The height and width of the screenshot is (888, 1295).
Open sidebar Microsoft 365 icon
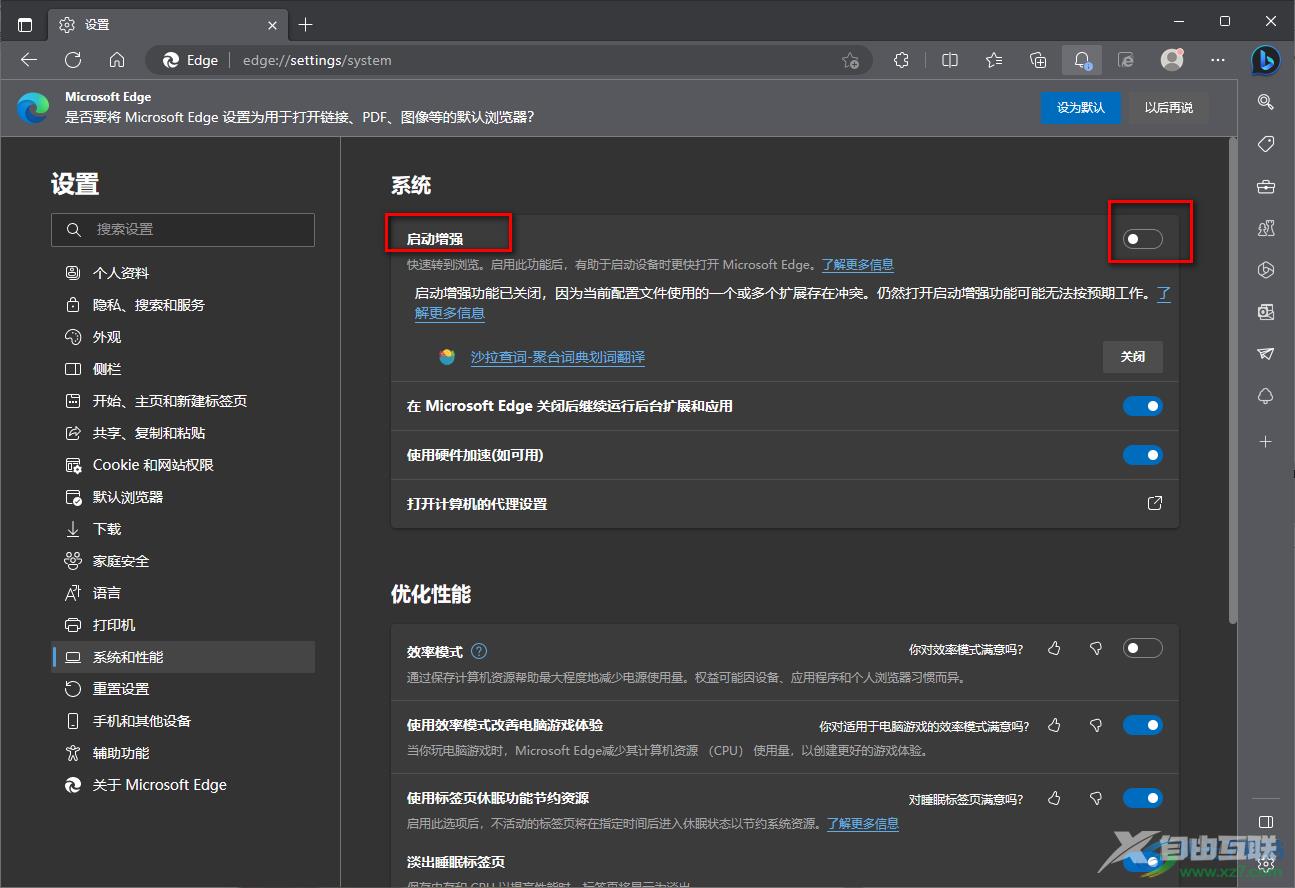pyautogui.click(x=1266, y=270)
